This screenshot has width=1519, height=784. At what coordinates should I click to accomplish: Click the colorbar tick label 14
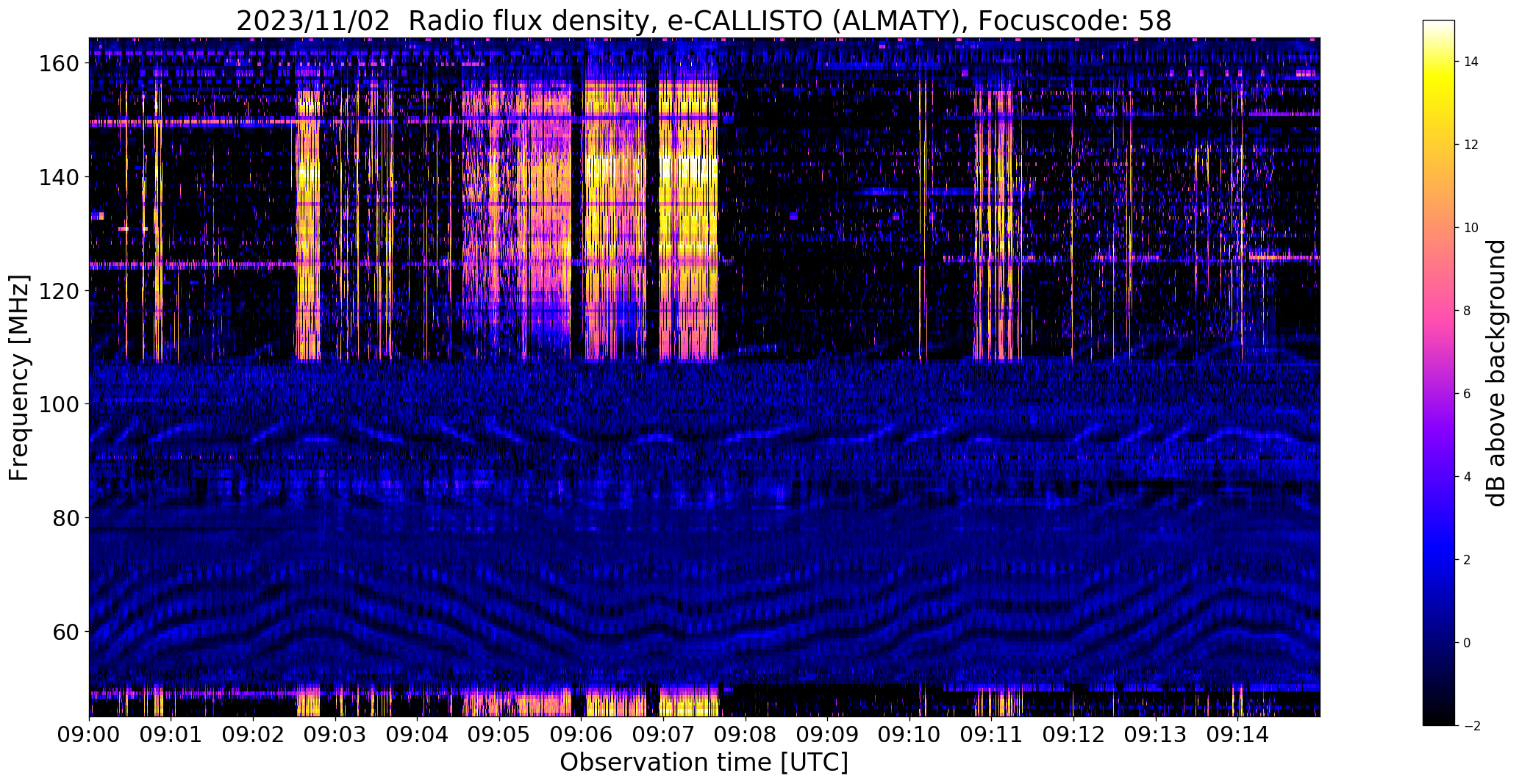[1471, 62]
